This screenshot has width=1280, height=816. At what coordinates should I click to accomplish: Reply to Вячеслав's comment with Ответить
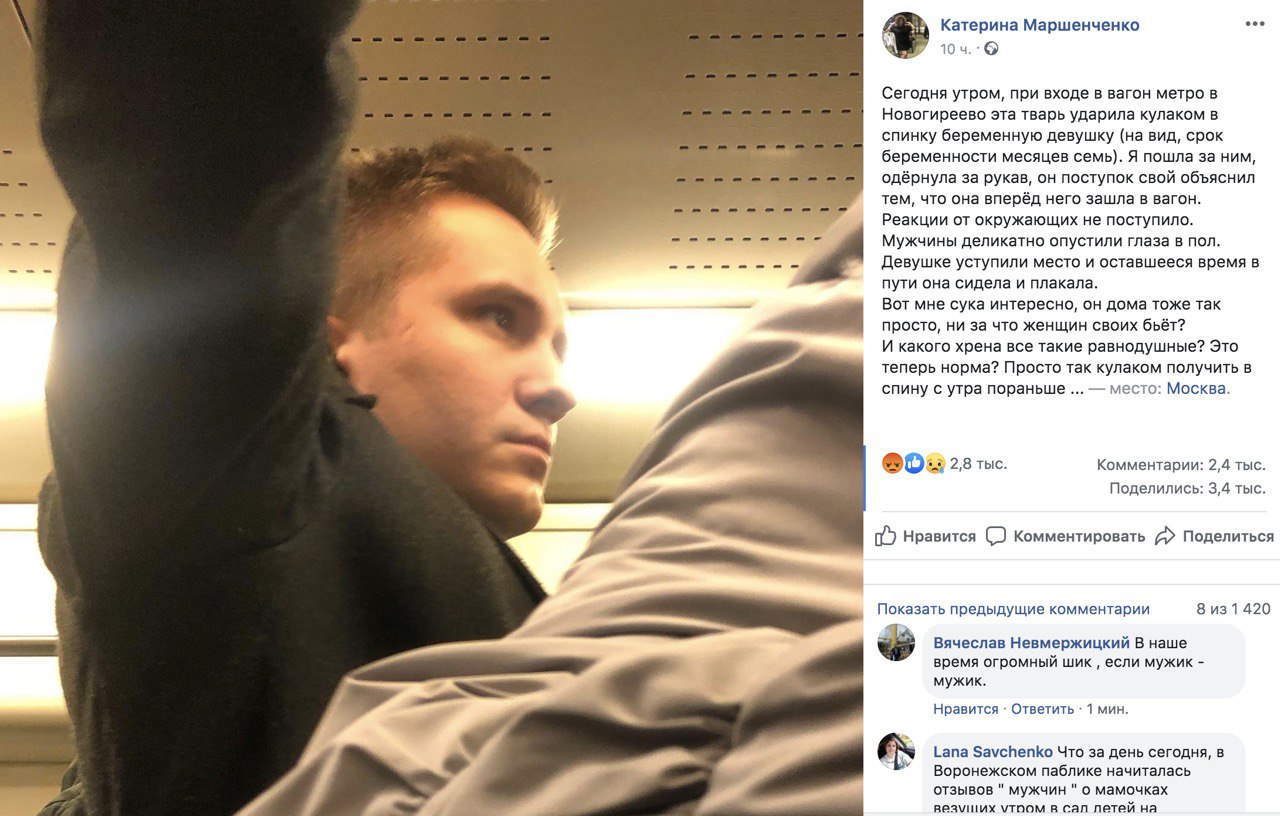pos(1042,709)
